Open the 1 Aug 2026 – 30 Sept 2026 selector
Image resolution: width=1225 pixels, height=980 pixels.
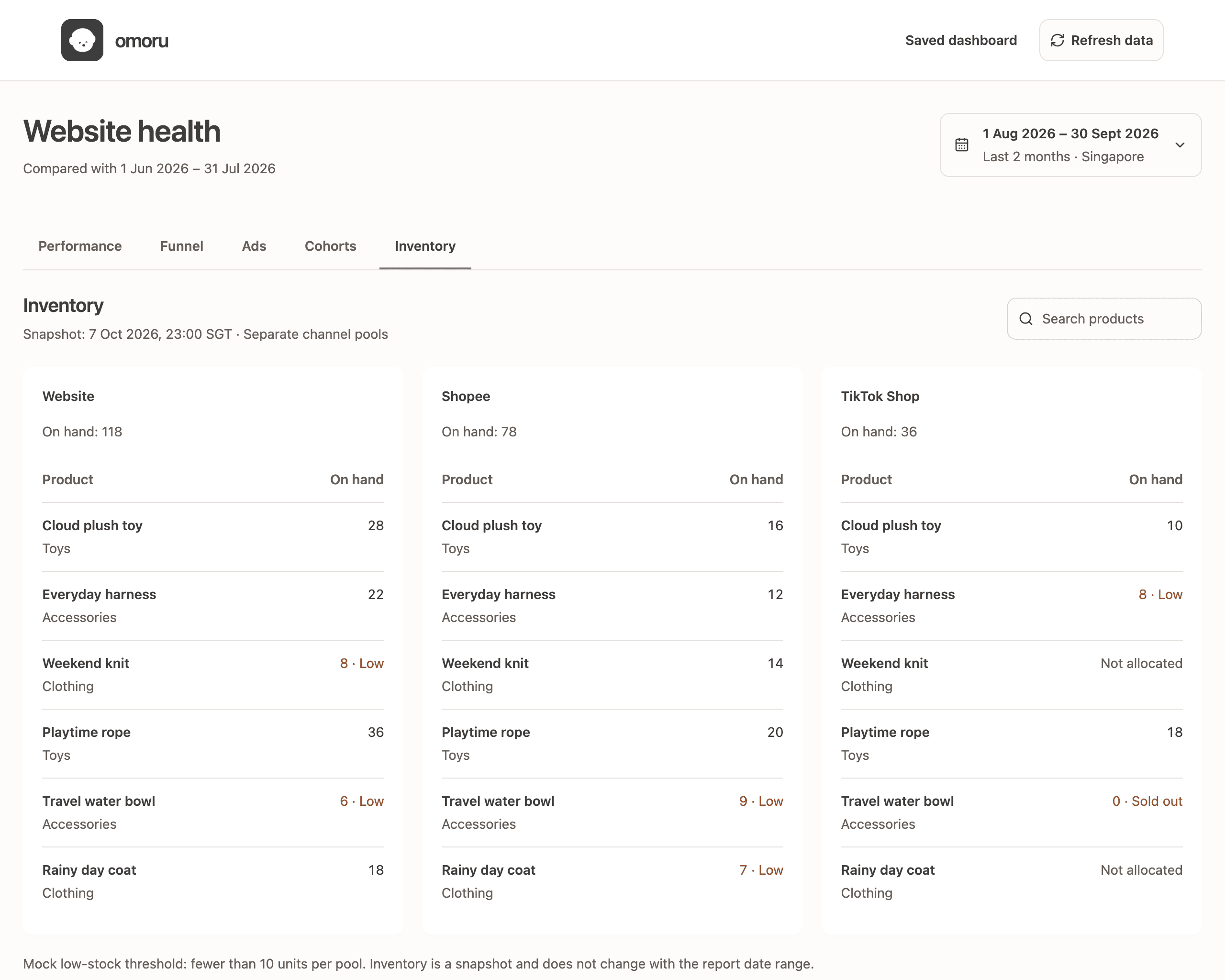click(1070, 145)
